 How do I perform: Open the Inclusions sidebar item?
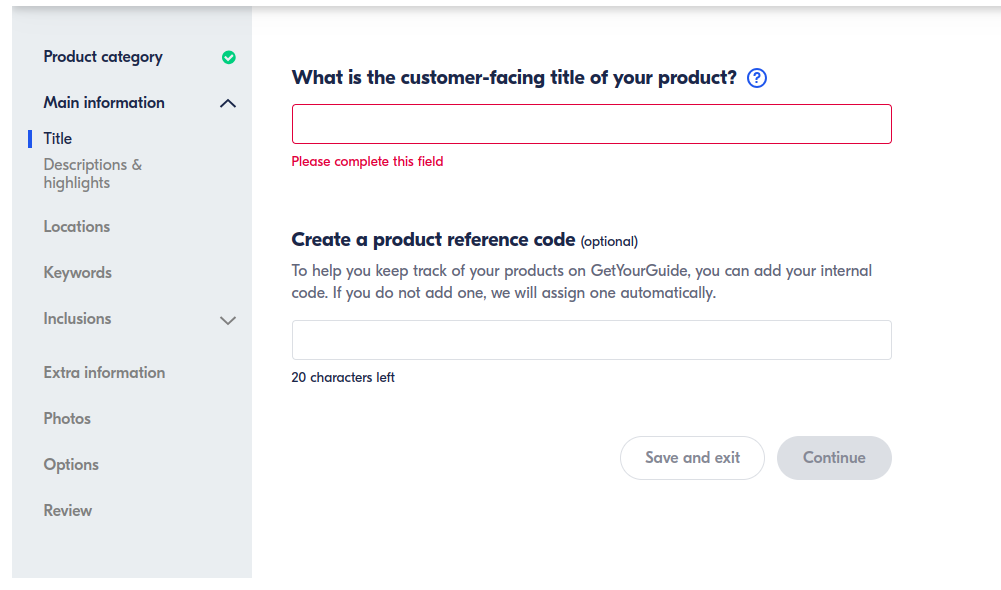click(x=78, y=319)
